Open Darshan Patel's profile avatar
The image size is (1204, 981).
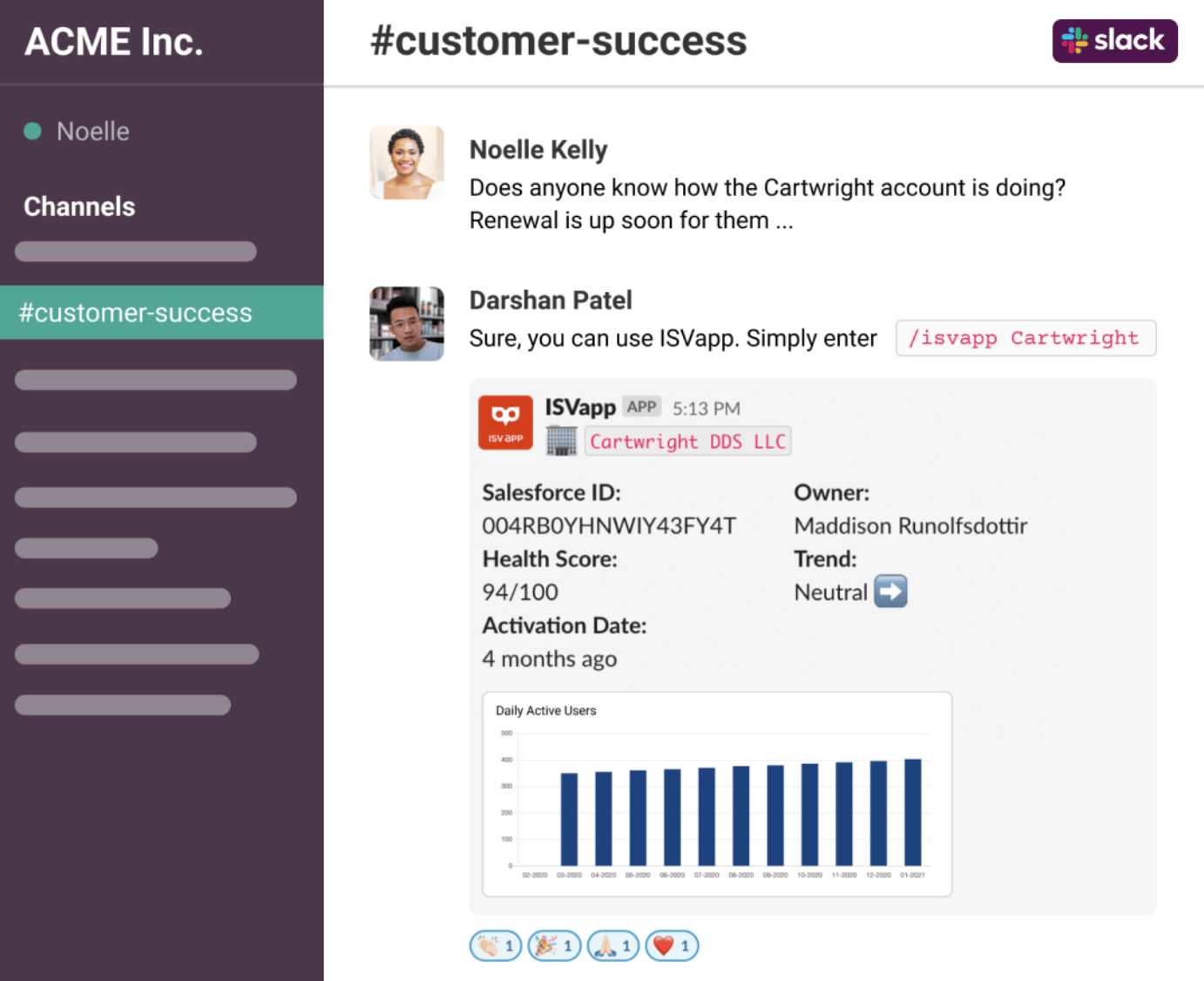tap(407, 323)
